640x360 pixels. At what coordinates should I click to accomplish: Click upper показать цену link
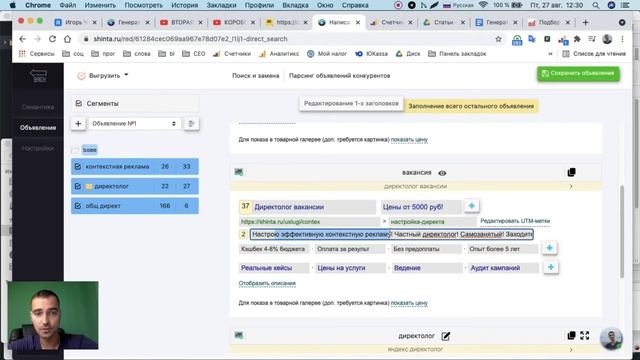tap(409, 139)
